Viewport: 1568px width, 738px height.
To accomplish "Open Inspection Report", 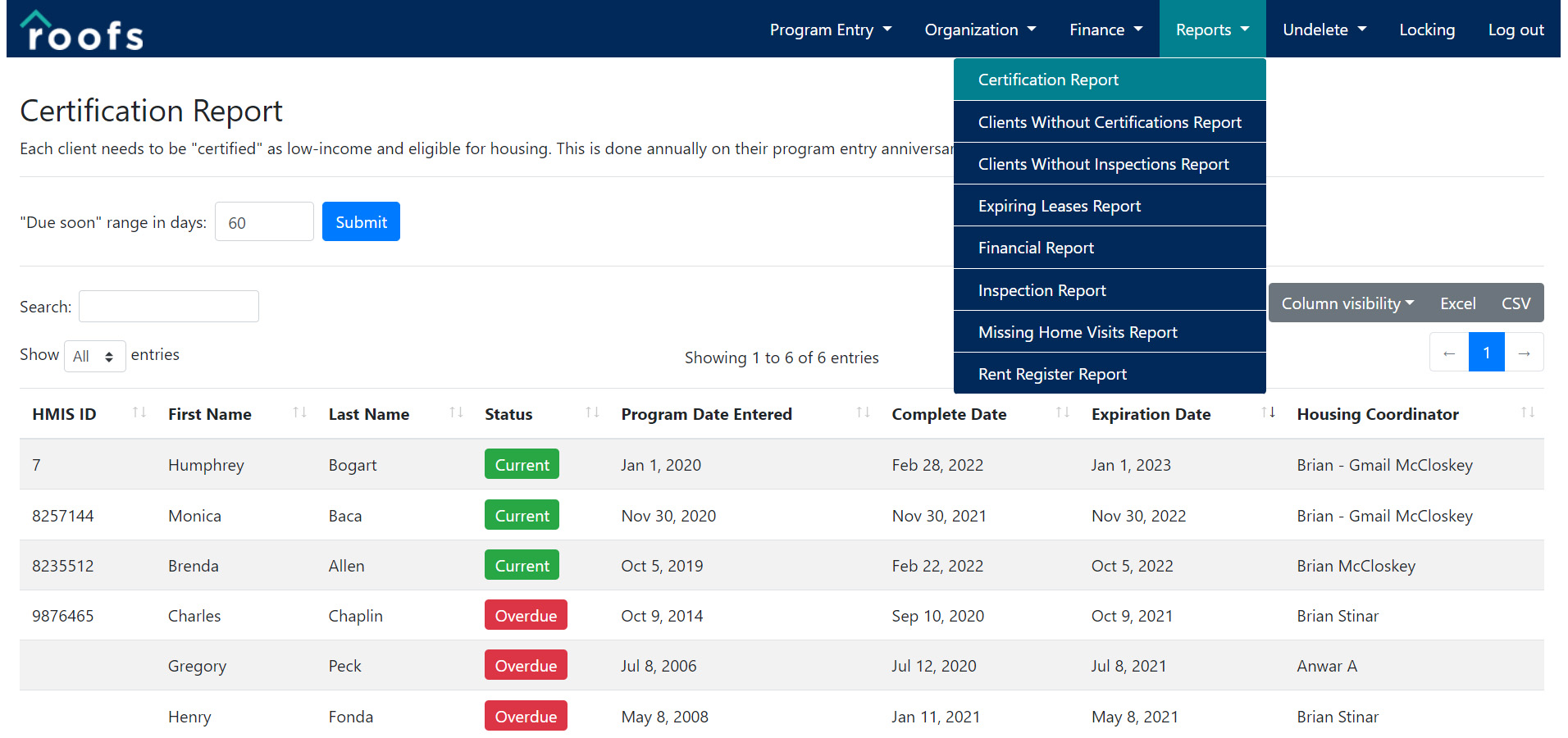I will [x=1110, y=290].
